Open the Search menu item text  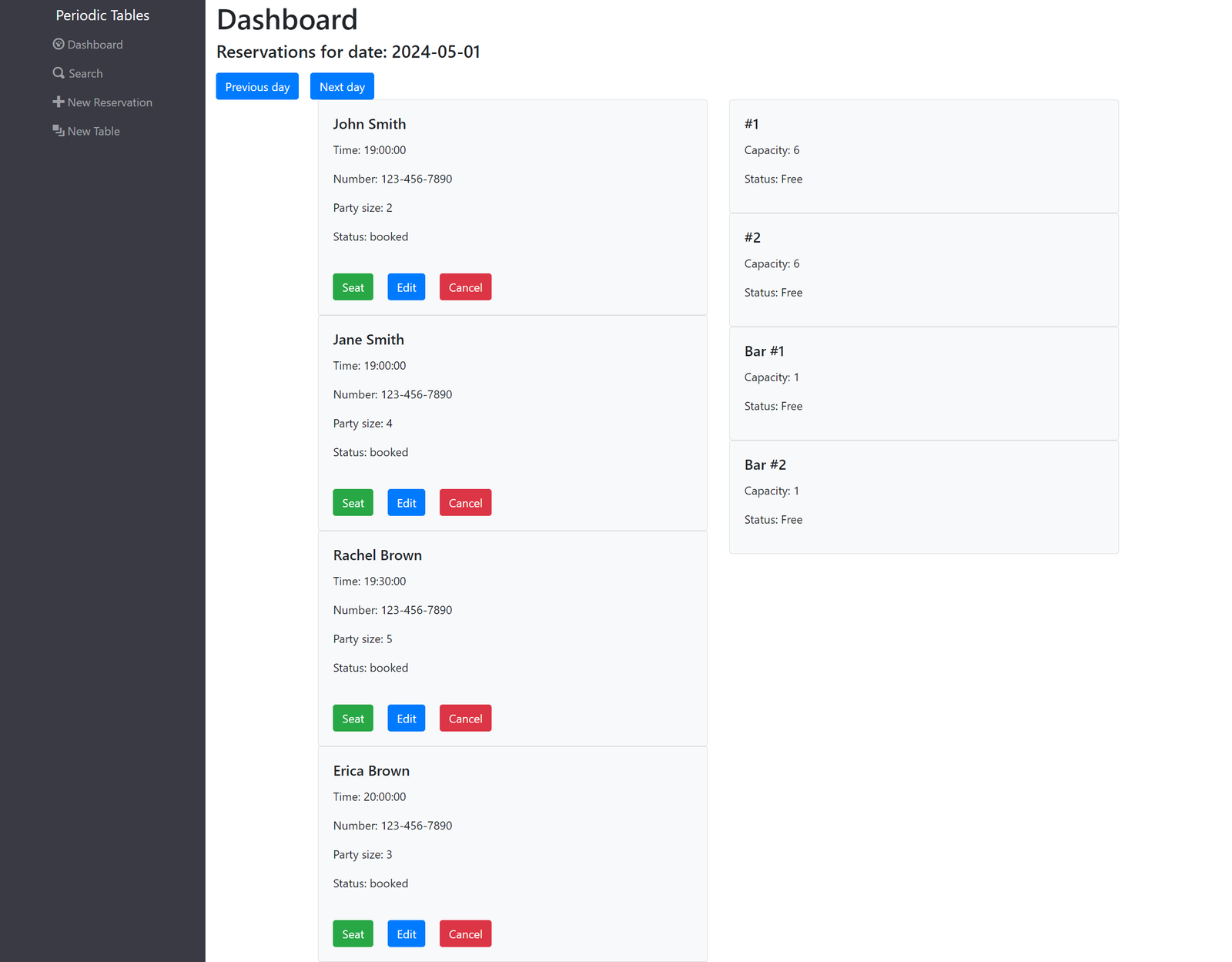coord(85,74)
